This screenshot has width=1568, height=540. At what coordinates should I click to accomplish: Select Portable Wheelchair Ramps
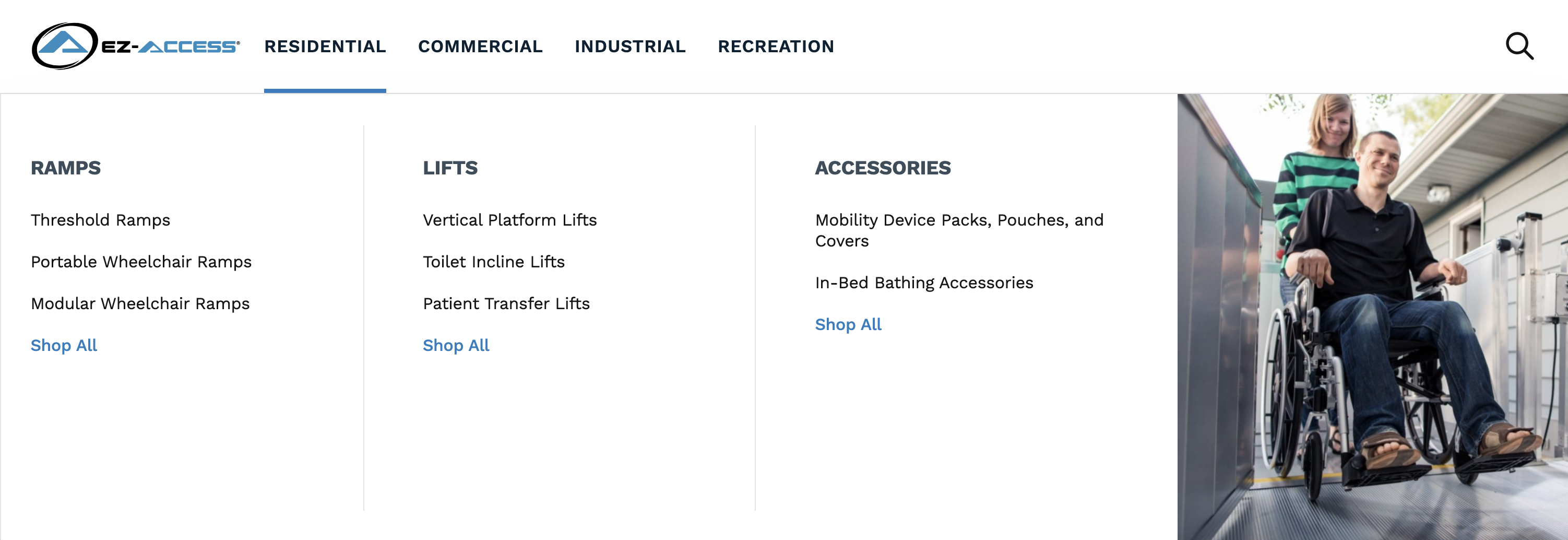coord(141,262)
